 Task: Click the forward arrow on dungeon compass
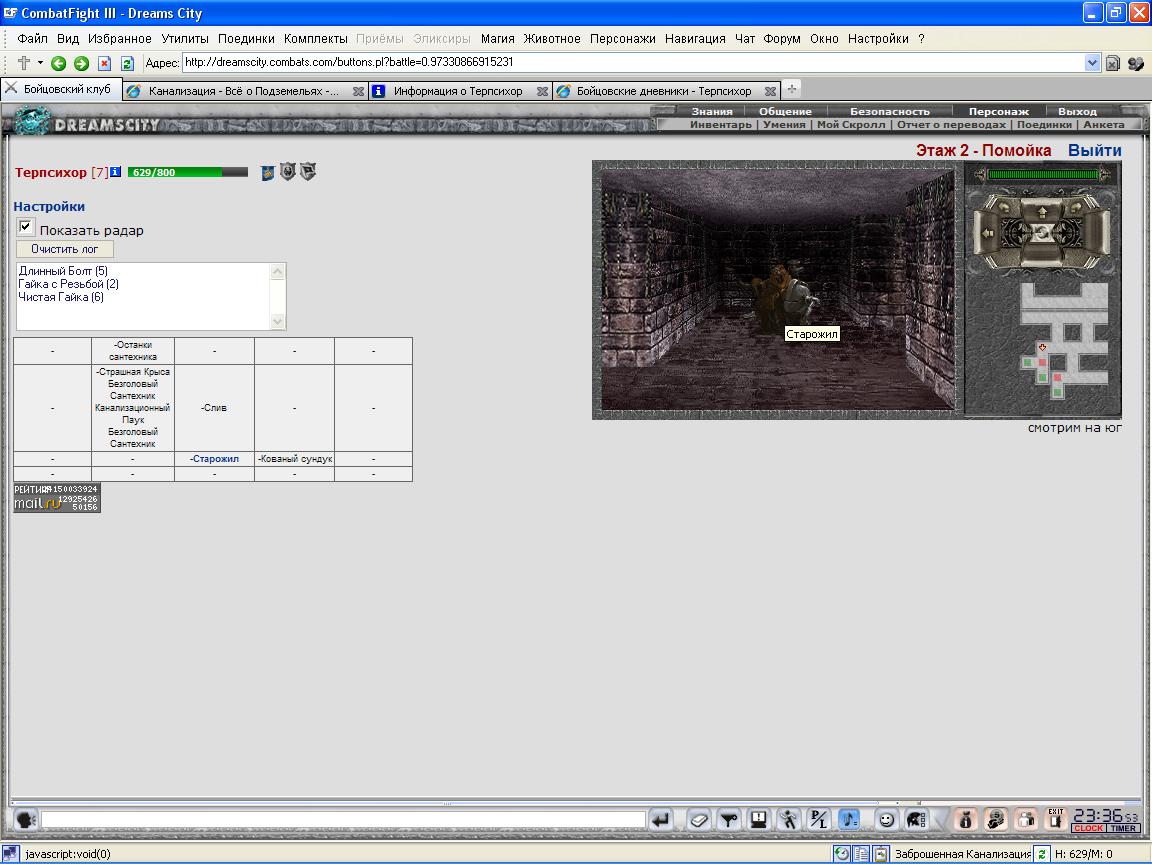(1042, 212)
